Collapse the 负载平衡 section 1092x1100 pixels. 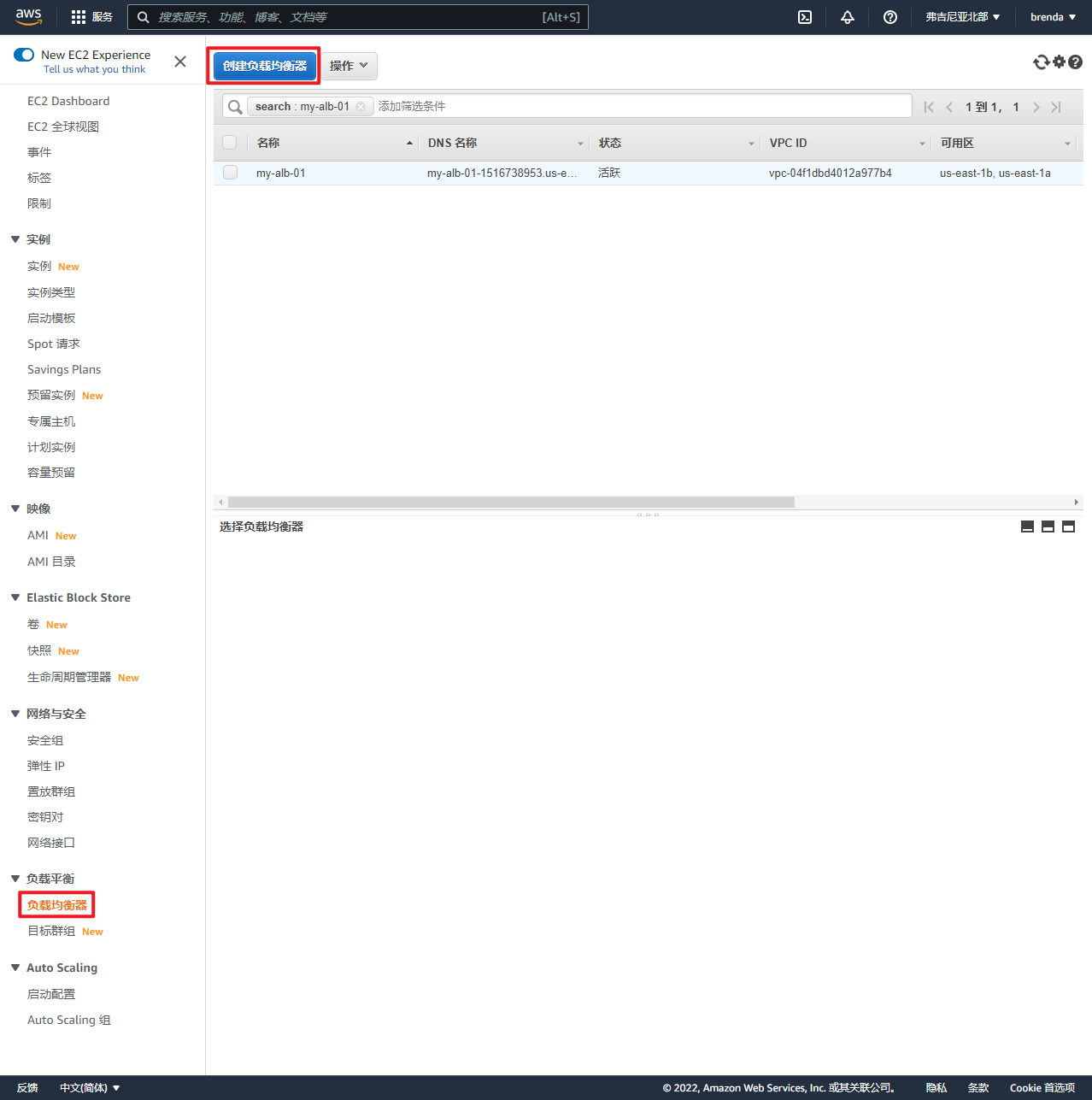pos(15,879)
